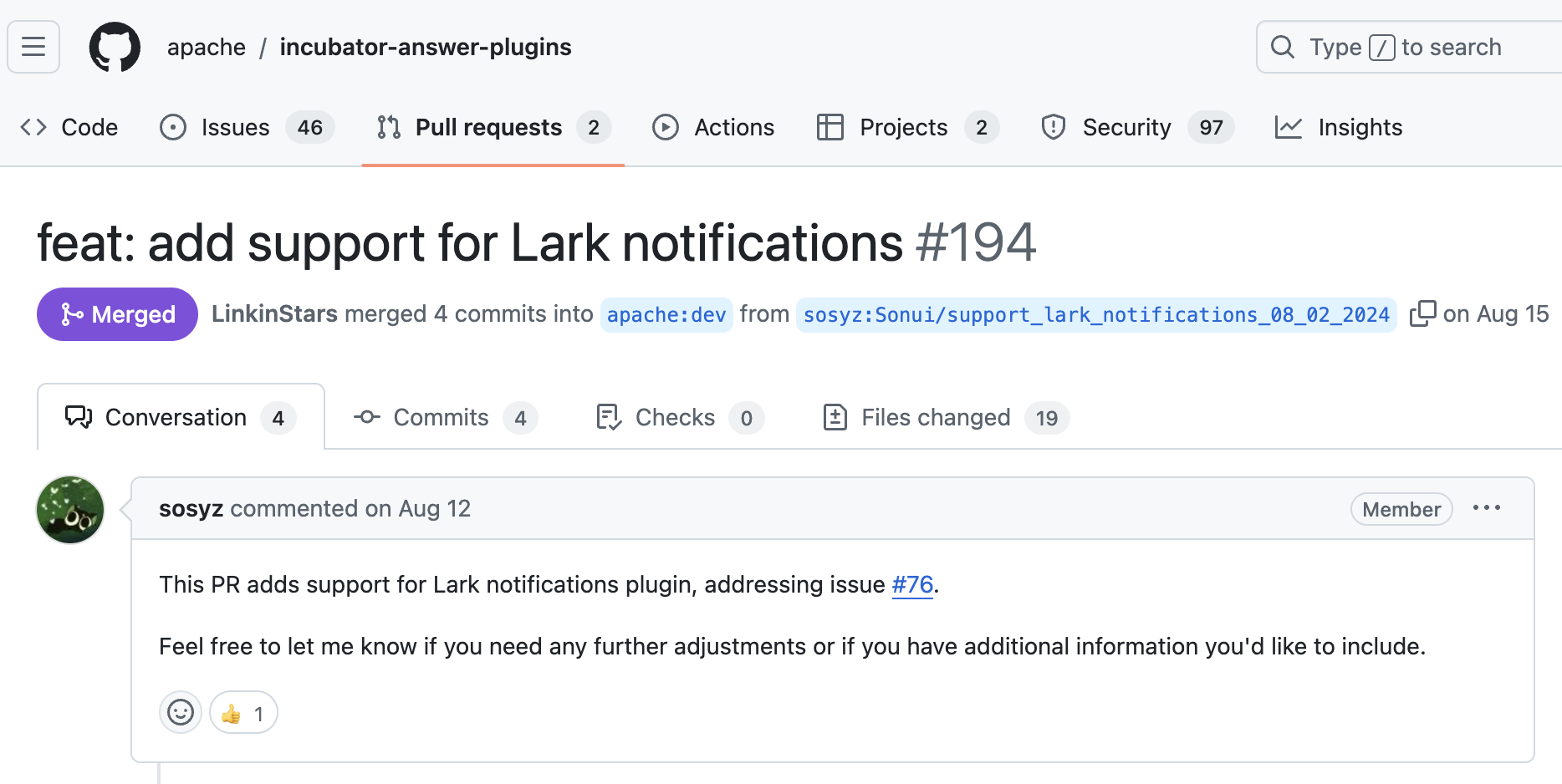Click the apache:dev base branch link

tap(666, 315)
